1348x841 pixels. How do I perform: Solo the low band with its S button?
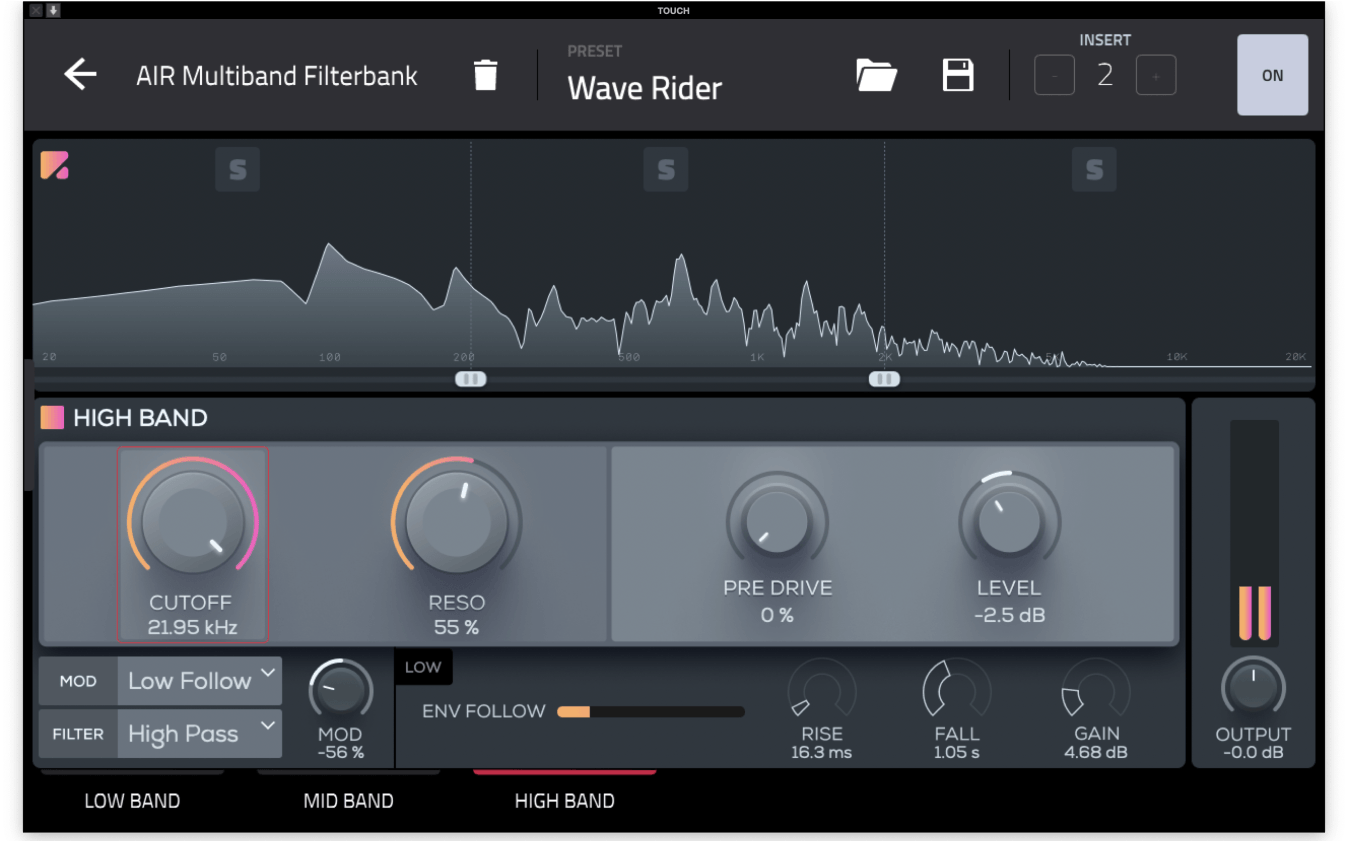pos(237,169)
